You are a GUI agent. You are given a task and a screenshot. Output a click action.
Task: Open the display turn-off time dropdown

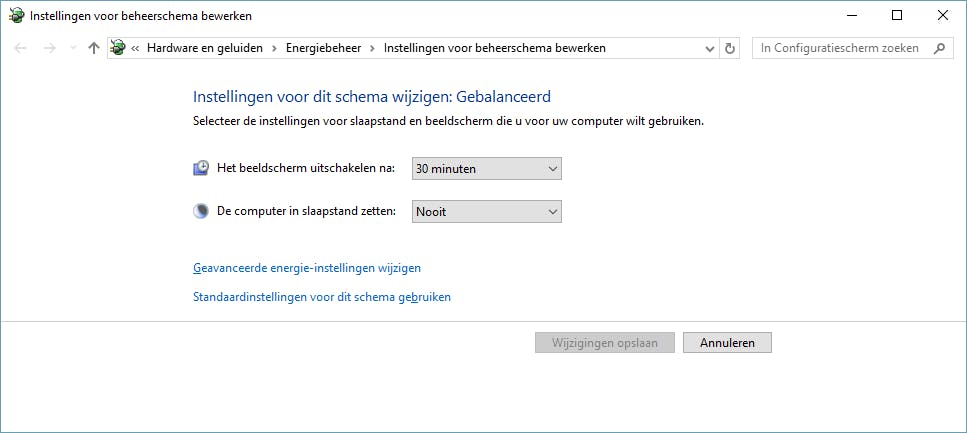487,169
